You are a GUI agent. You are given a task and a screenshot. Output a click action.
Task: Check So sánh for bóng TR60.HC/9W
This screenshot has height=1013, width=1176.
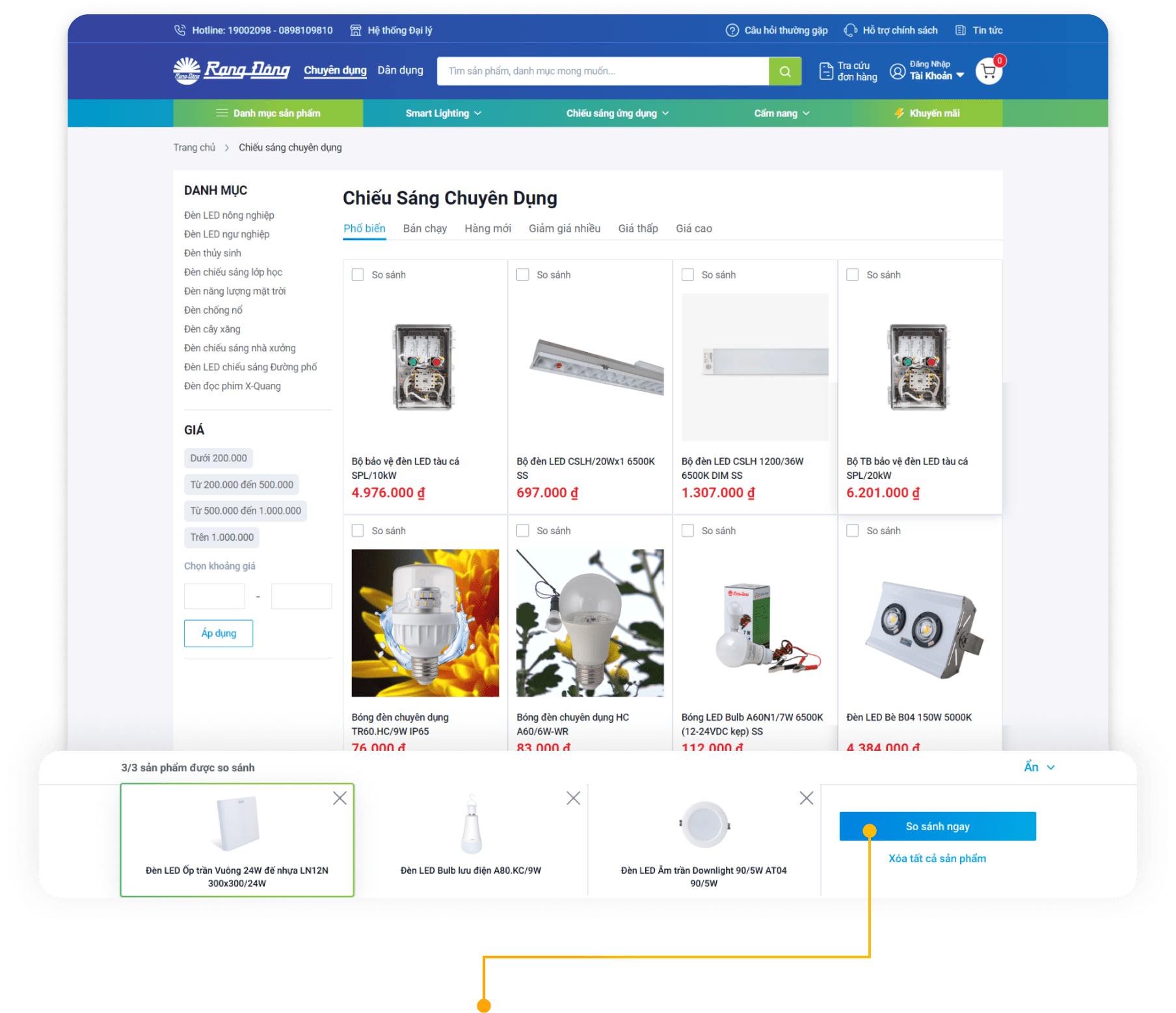358,531
